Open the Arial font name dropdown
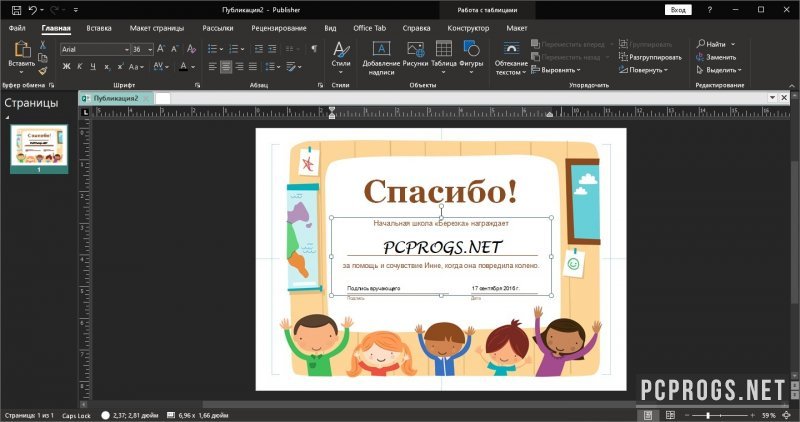 [127, 49]
